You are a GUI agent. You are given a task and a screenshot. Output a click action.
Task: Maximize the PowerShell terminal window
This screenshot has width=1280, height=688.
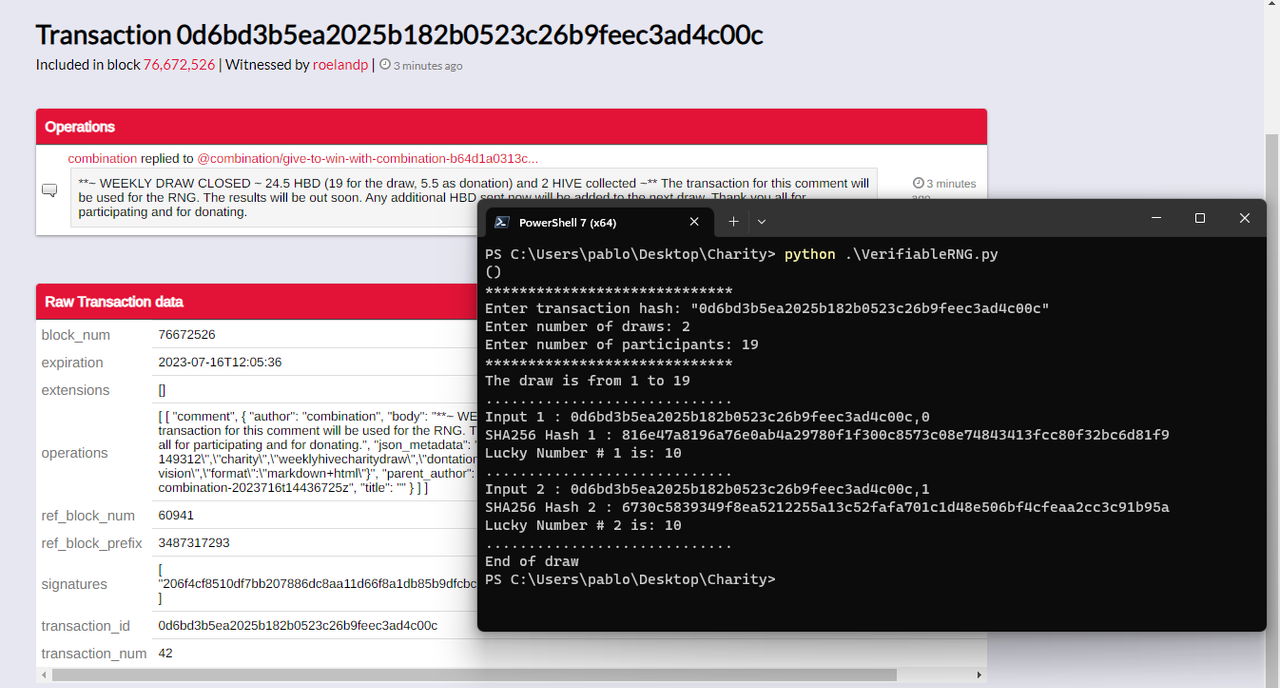1200,218
